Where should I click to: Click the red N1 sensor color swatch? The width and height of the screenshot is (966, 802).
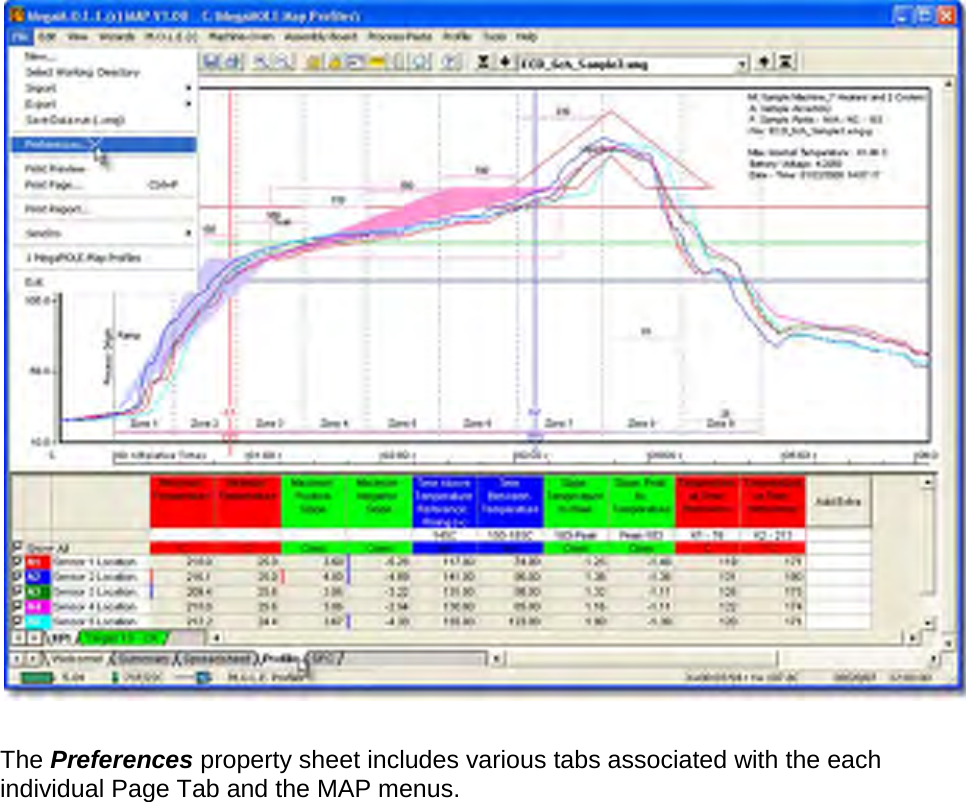click(x=38, y=562)
